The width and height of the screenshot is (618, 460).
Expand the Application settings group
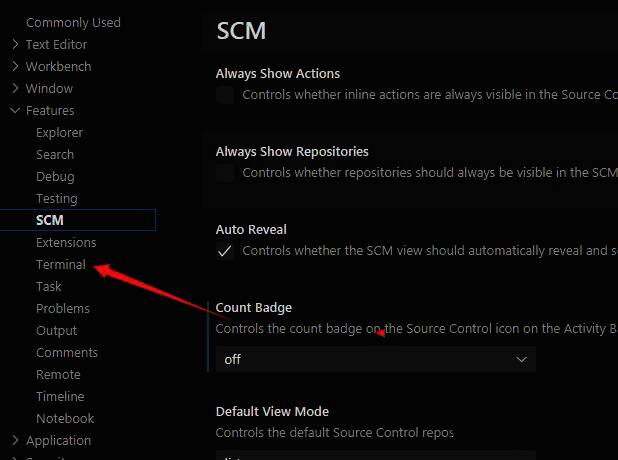click(x=16, y=440)
